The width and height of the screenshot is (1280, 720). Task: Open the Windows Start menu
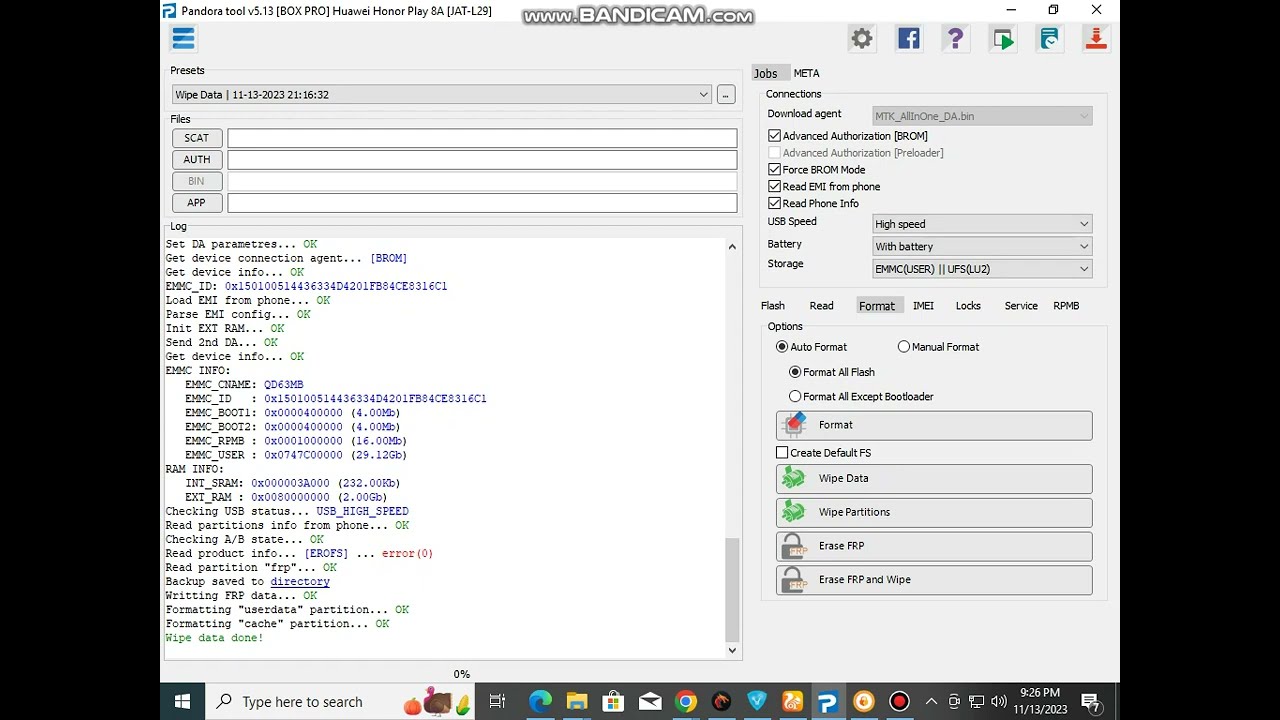coord(183,701)
